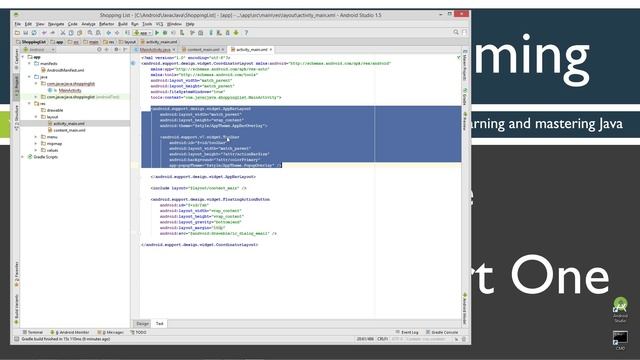Click the Forward navigation arrow
The width and height of the screenshot is (640, 360).
(117, 33)
